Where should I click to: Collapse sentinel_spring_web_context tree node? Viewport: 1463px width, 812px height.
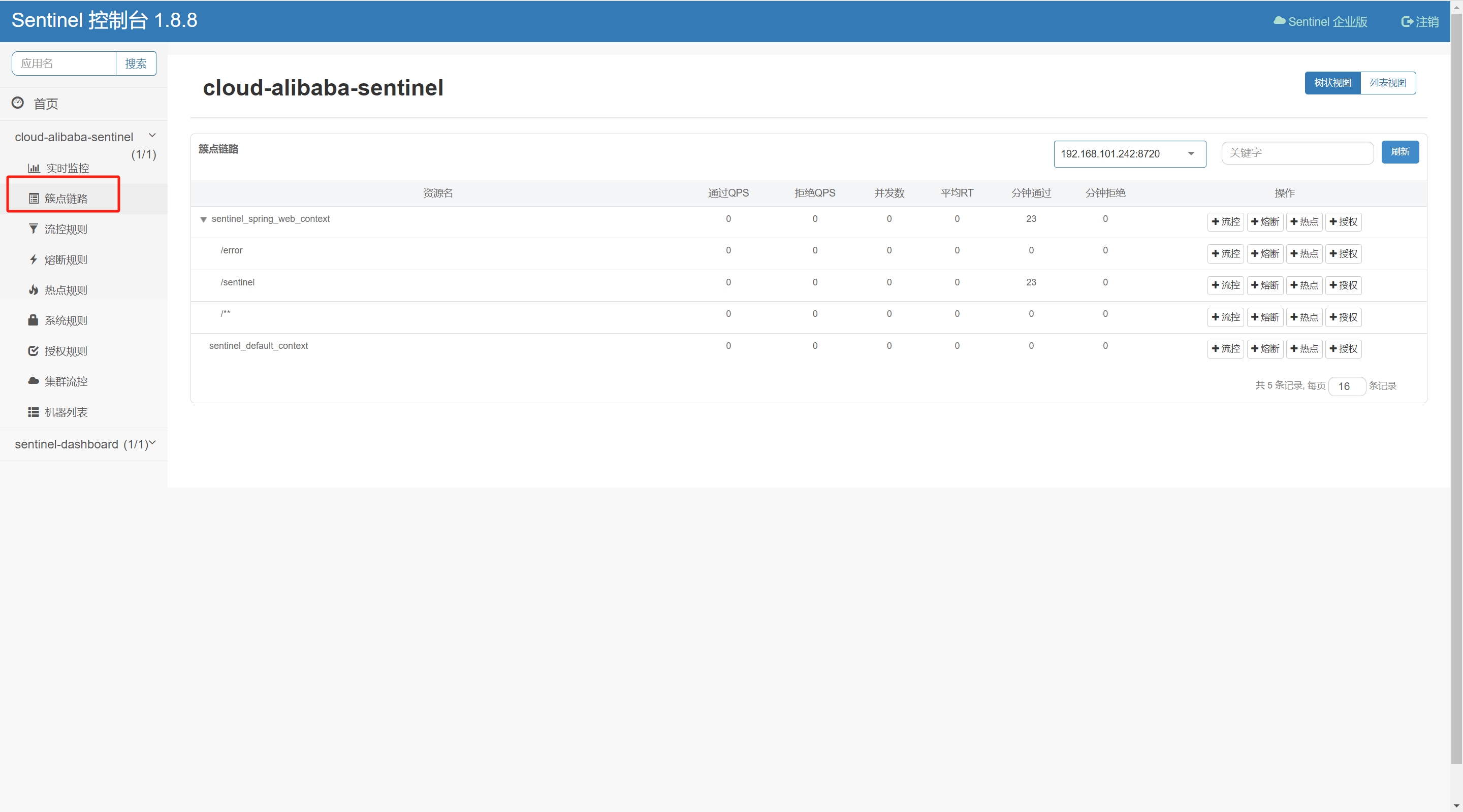coord(203,219)
